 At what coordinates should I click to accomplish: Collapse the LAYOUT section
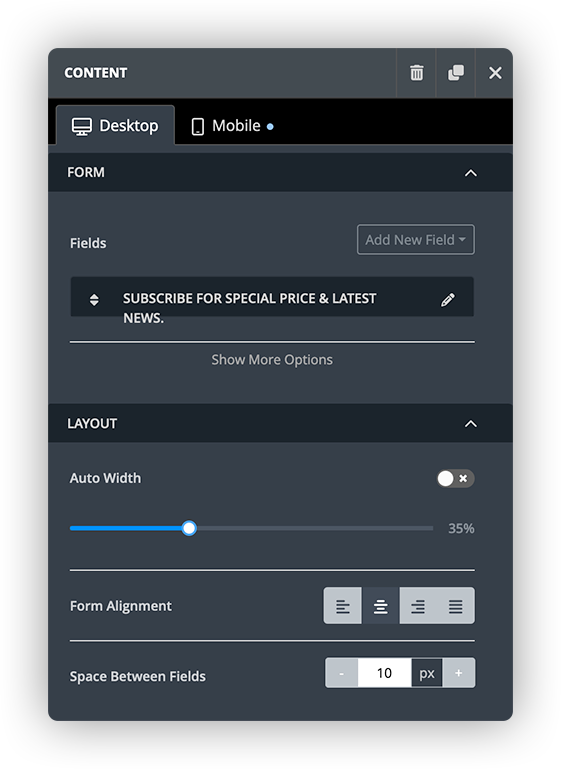[x=470, y=424]
